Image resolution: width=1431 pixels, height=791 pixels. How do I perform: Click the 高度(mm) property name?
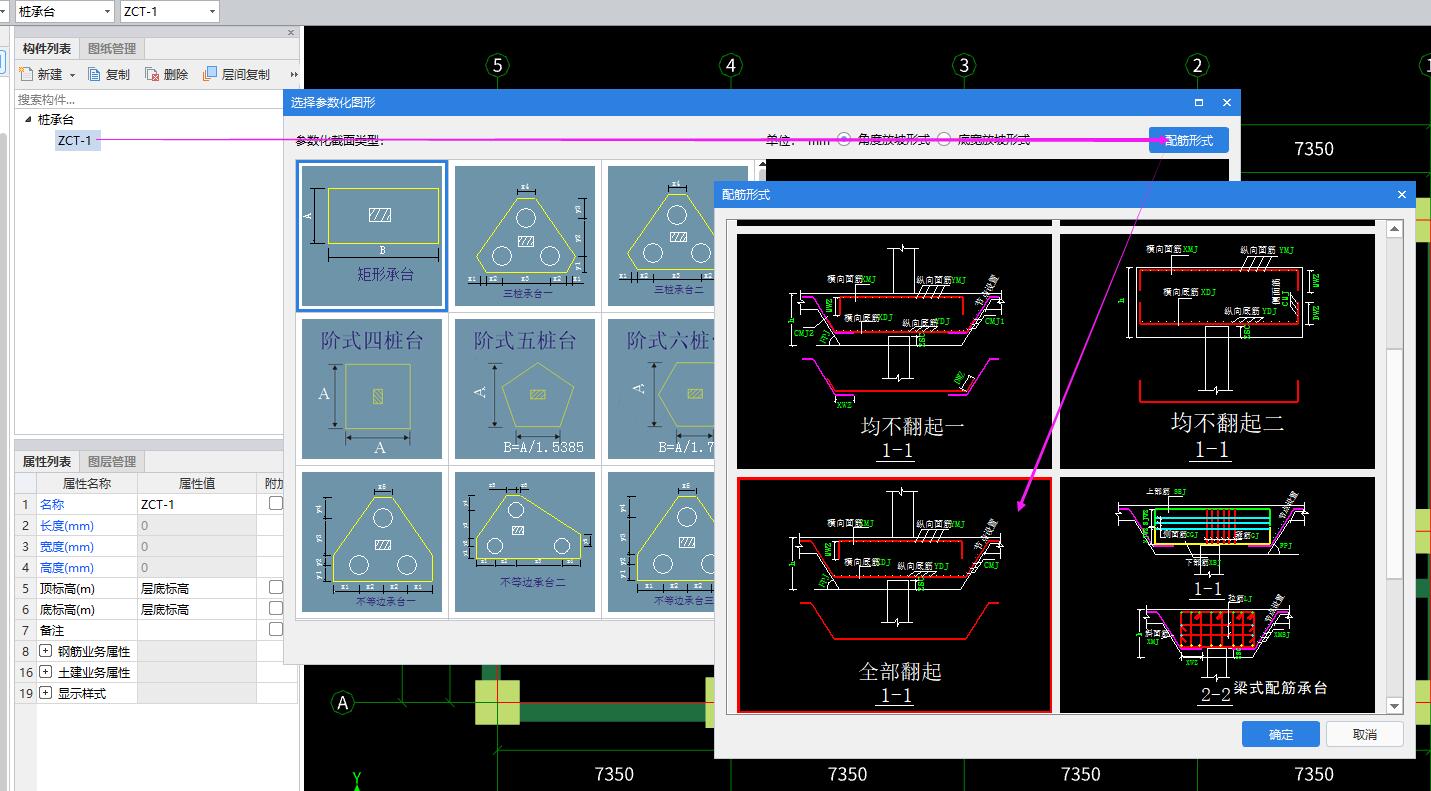(x=66, y=567)
